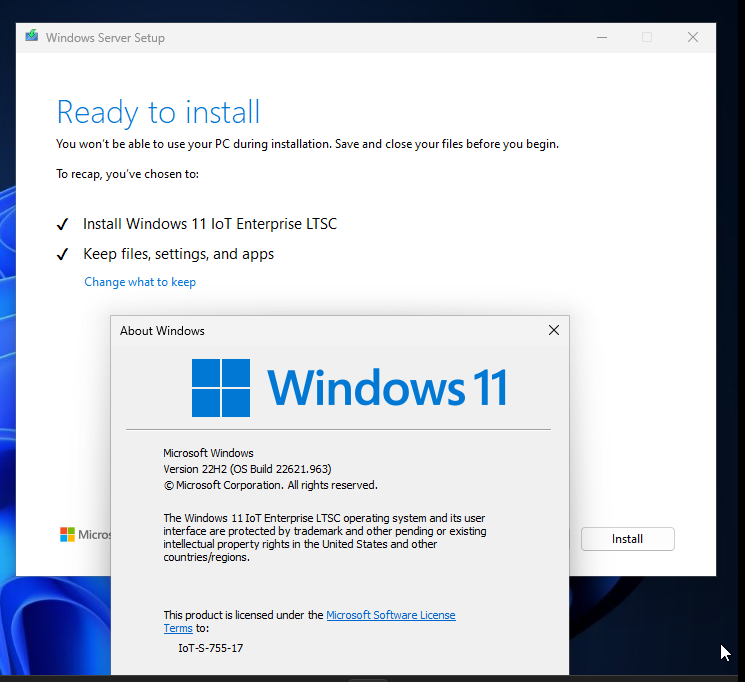Click the Install Windows 11 IoT Enterprise LTSC line
Image resolution: width=745 pixels, height=682 pixels.
click(x=210, y=224)
